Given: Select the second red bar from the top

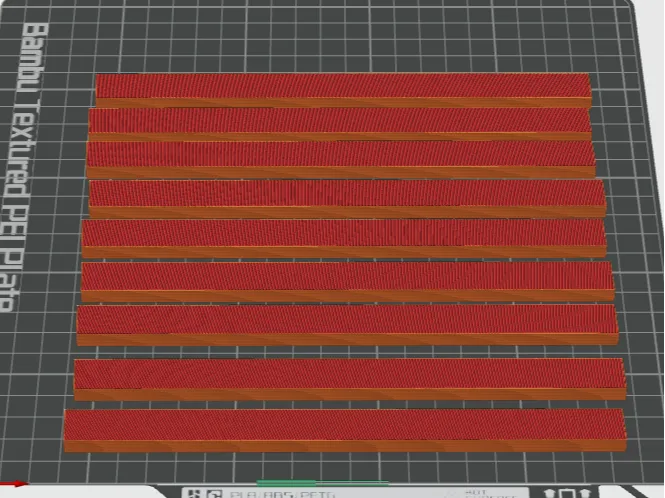Looking at the screenshot, I should (340, 120).
